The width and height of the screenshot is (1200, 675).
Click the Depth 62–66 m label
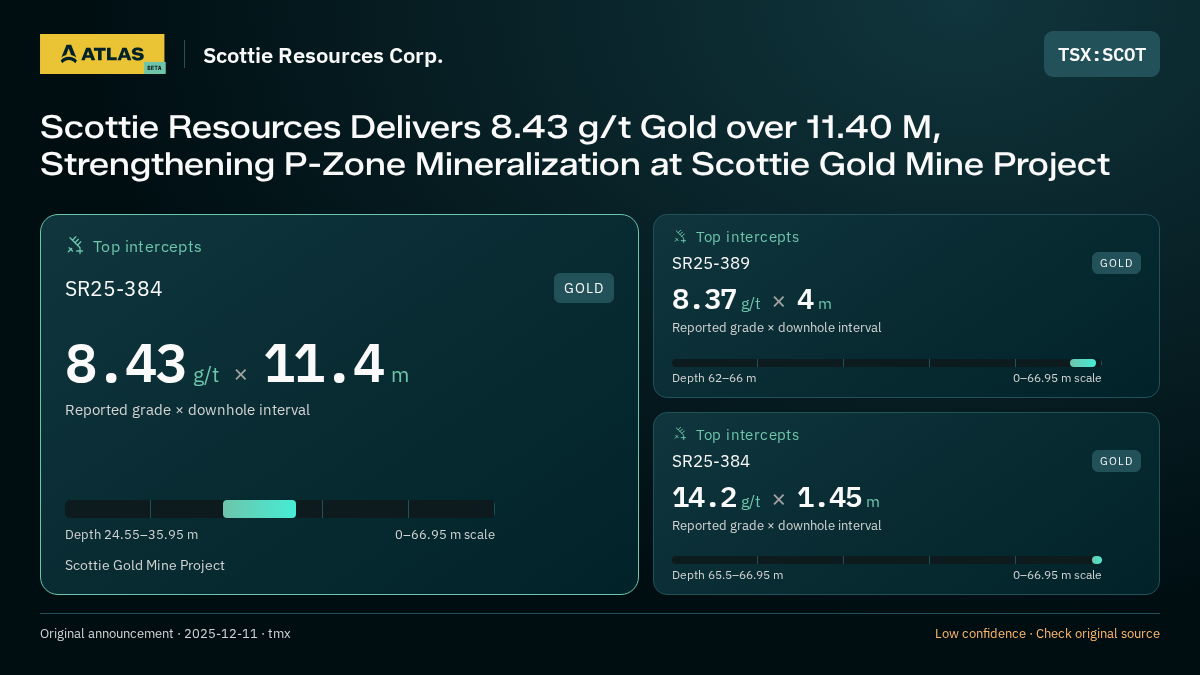coord(714,378)
